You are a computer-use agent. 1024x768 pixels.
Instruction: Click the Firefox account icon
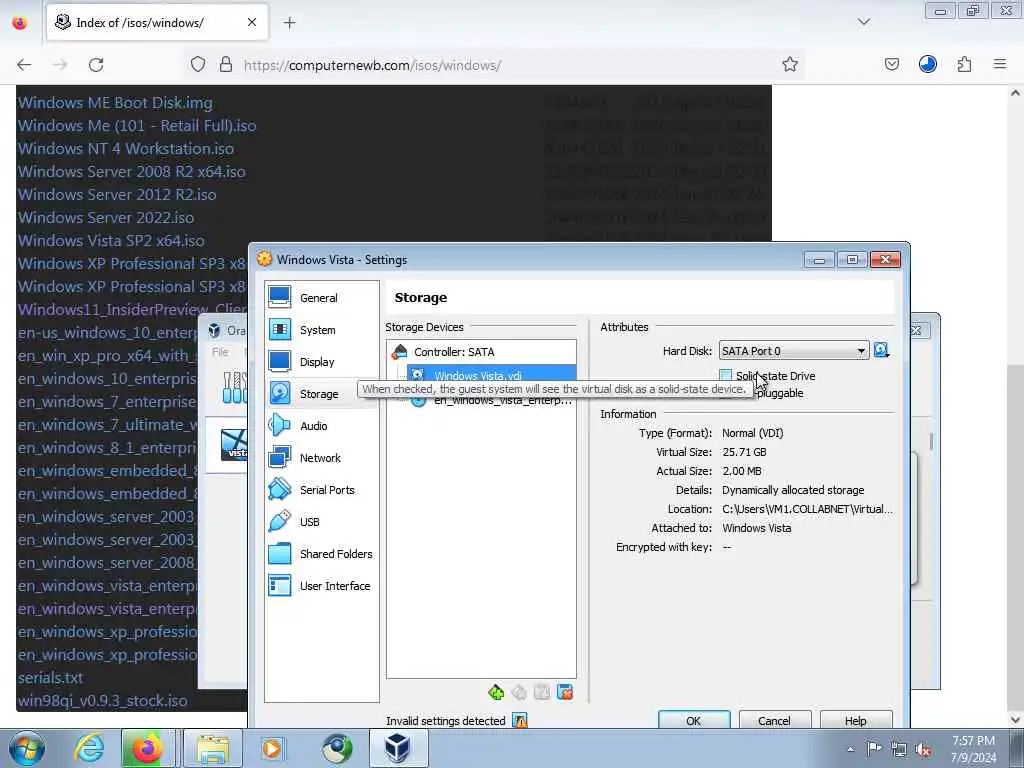point(927,65)
